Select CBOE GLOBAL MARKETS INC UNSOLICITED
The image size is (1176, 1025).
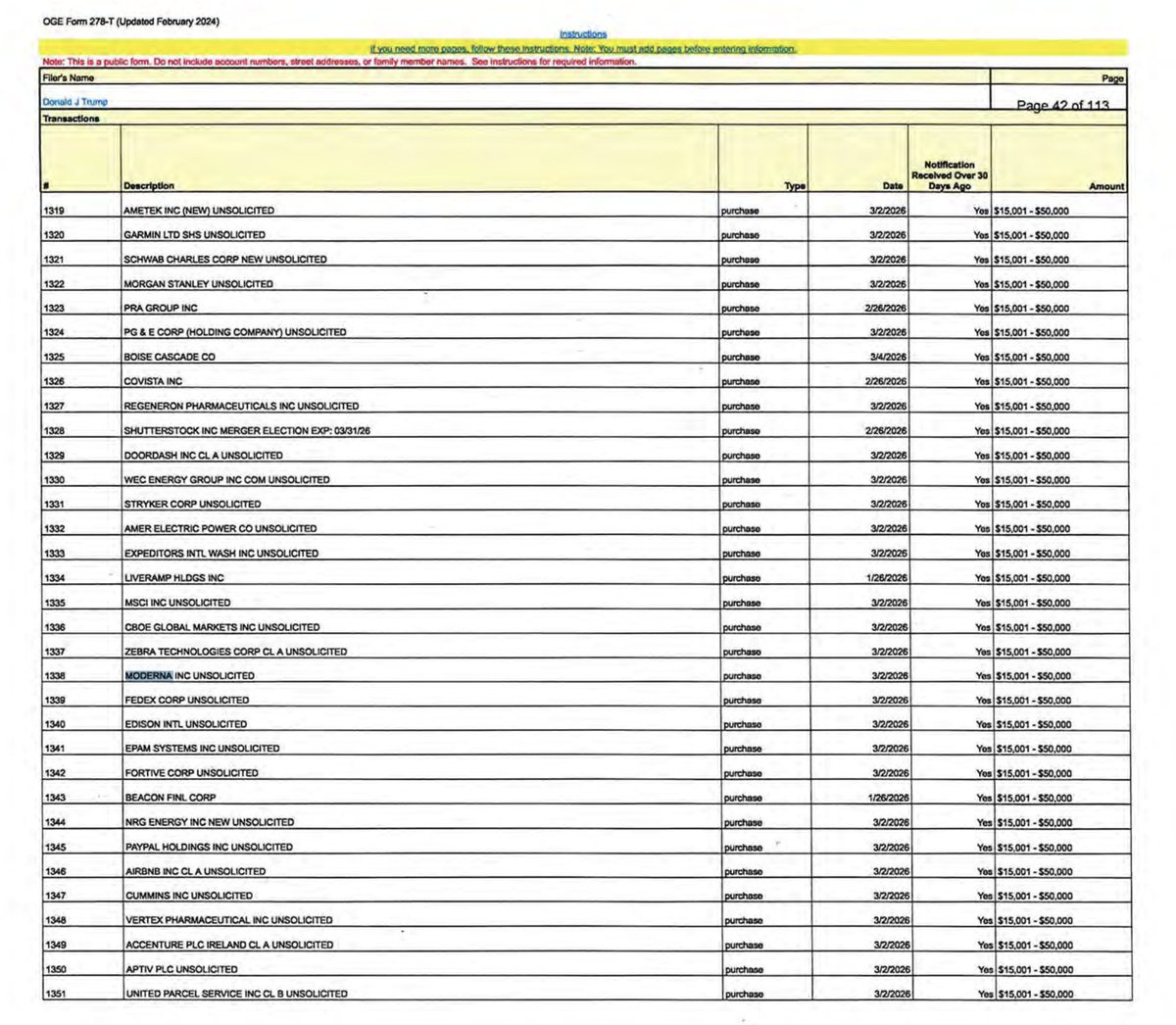221,627
